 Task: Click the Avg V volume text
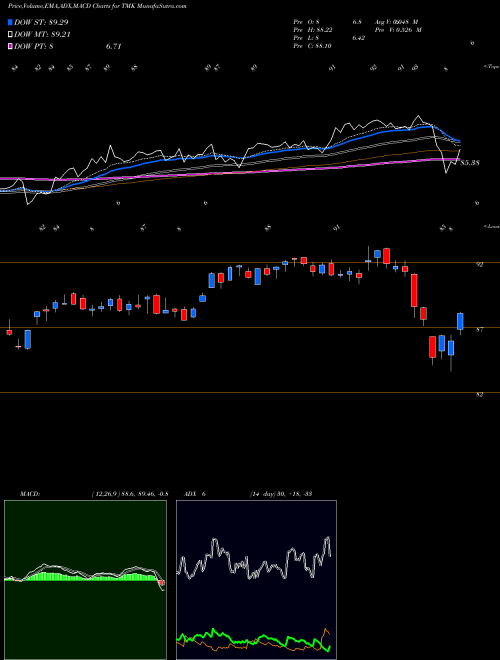[396, 22]
